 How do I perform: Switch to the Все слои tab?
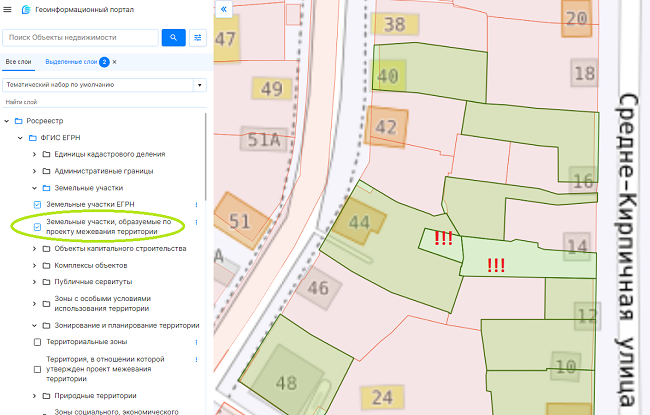tap(19, 62)
